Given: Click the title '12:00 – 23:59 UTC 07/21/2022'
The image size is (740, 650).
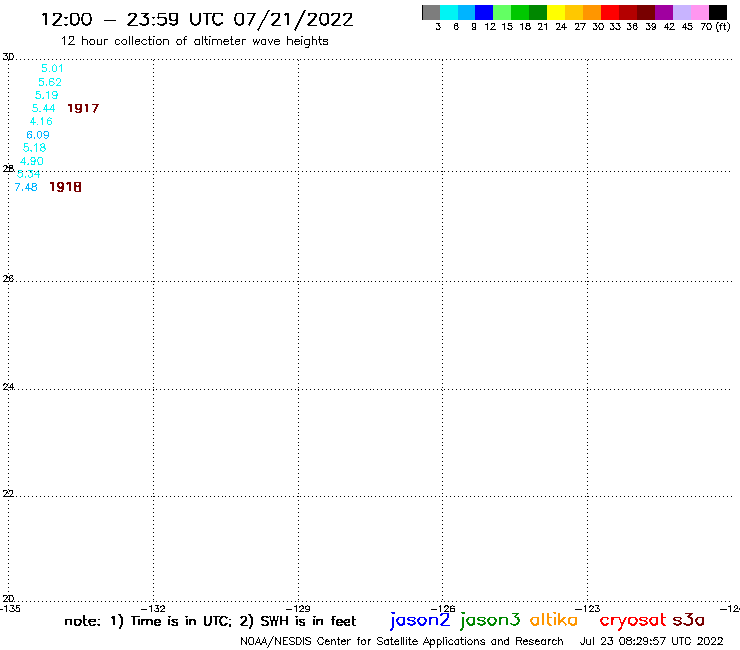Looking at the screenshot, I should pyautogui.click(x=197, y=20).
